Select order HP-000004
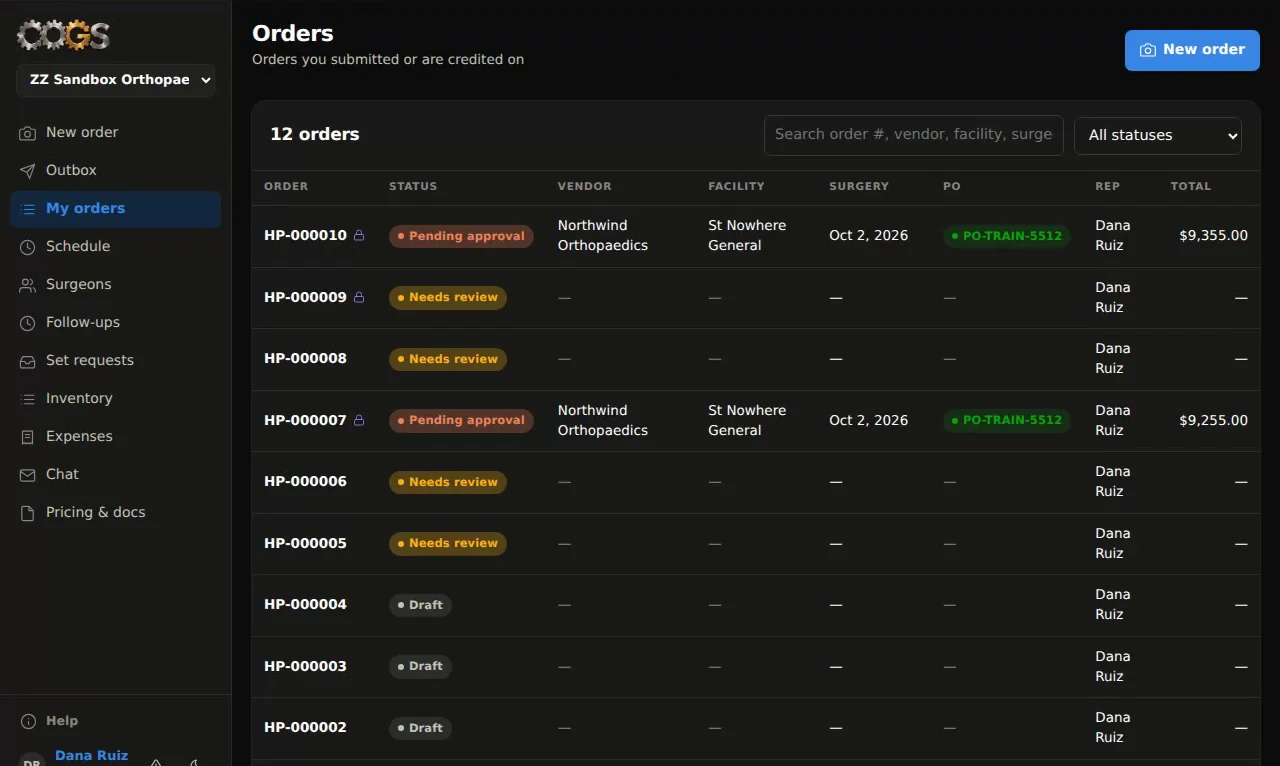This screenshot has height=766, width=1280. pyautogui.click(x=305, y=605)
